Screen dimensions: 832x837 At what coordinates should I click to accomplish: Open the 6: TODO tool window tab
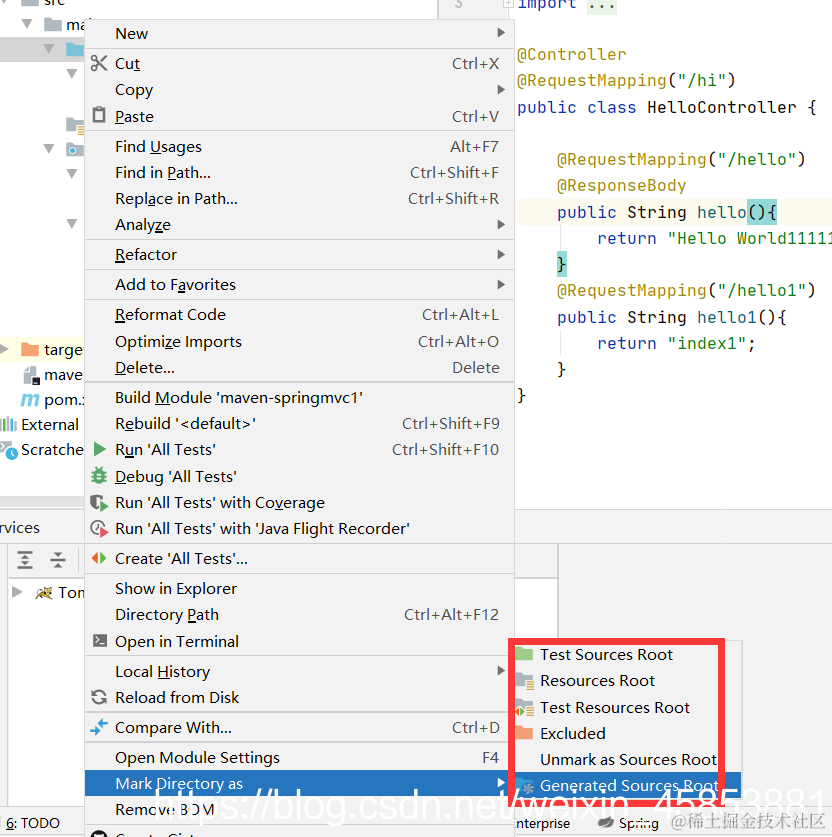click(33, 823)
